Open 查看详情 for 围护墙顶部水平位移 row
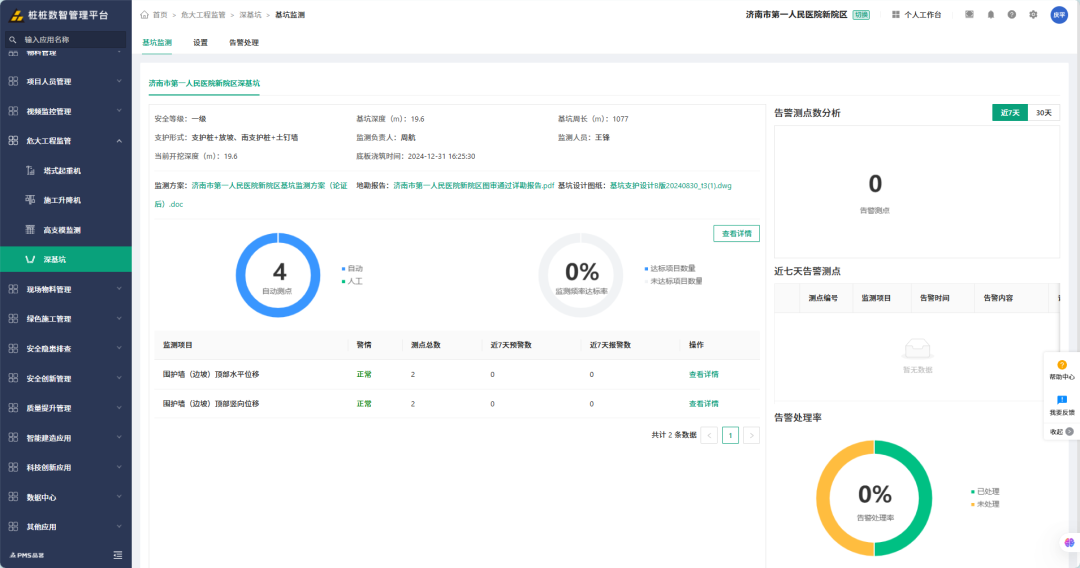 703,375
